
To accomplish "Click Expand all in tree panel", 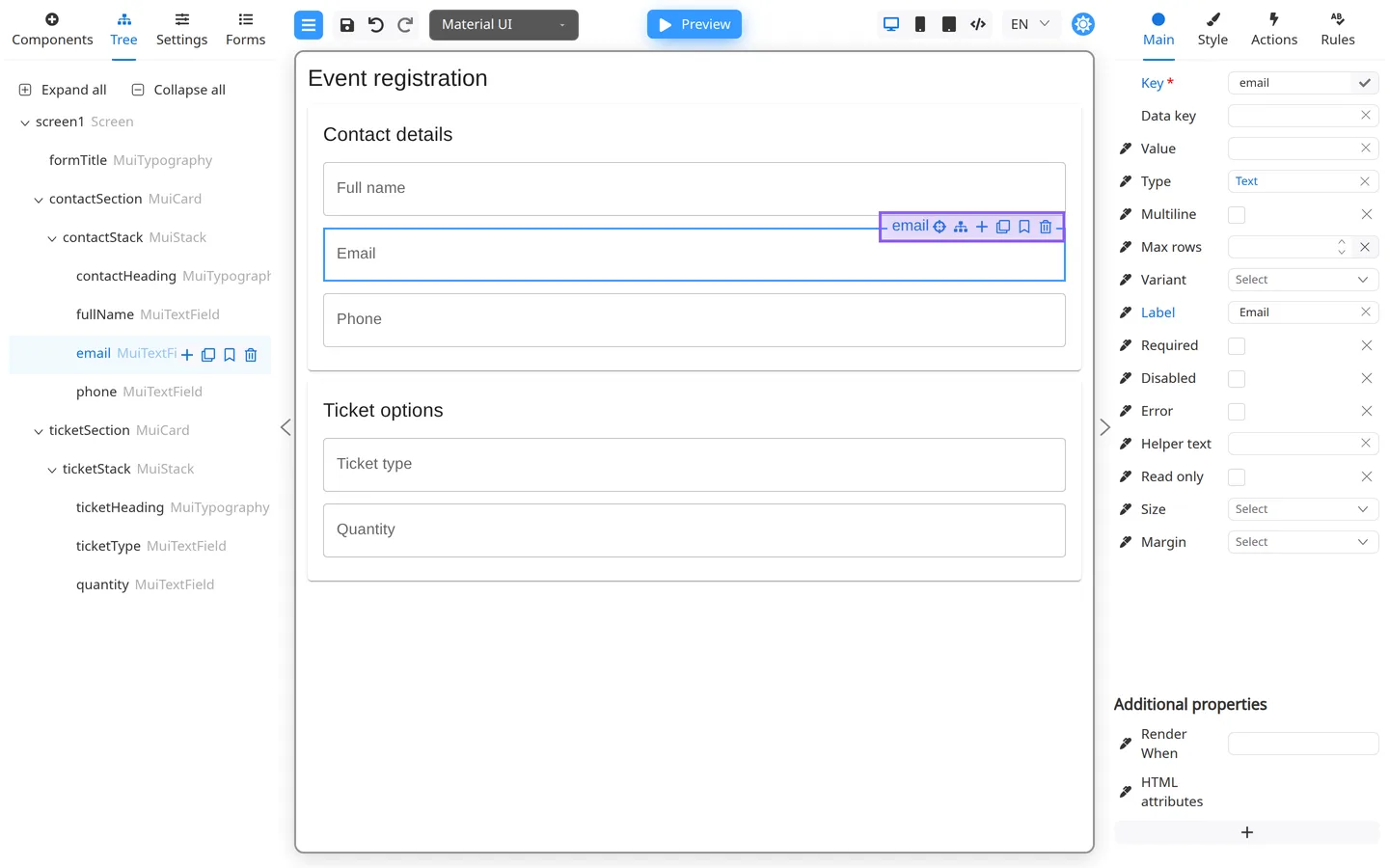I will click(63, 90).
